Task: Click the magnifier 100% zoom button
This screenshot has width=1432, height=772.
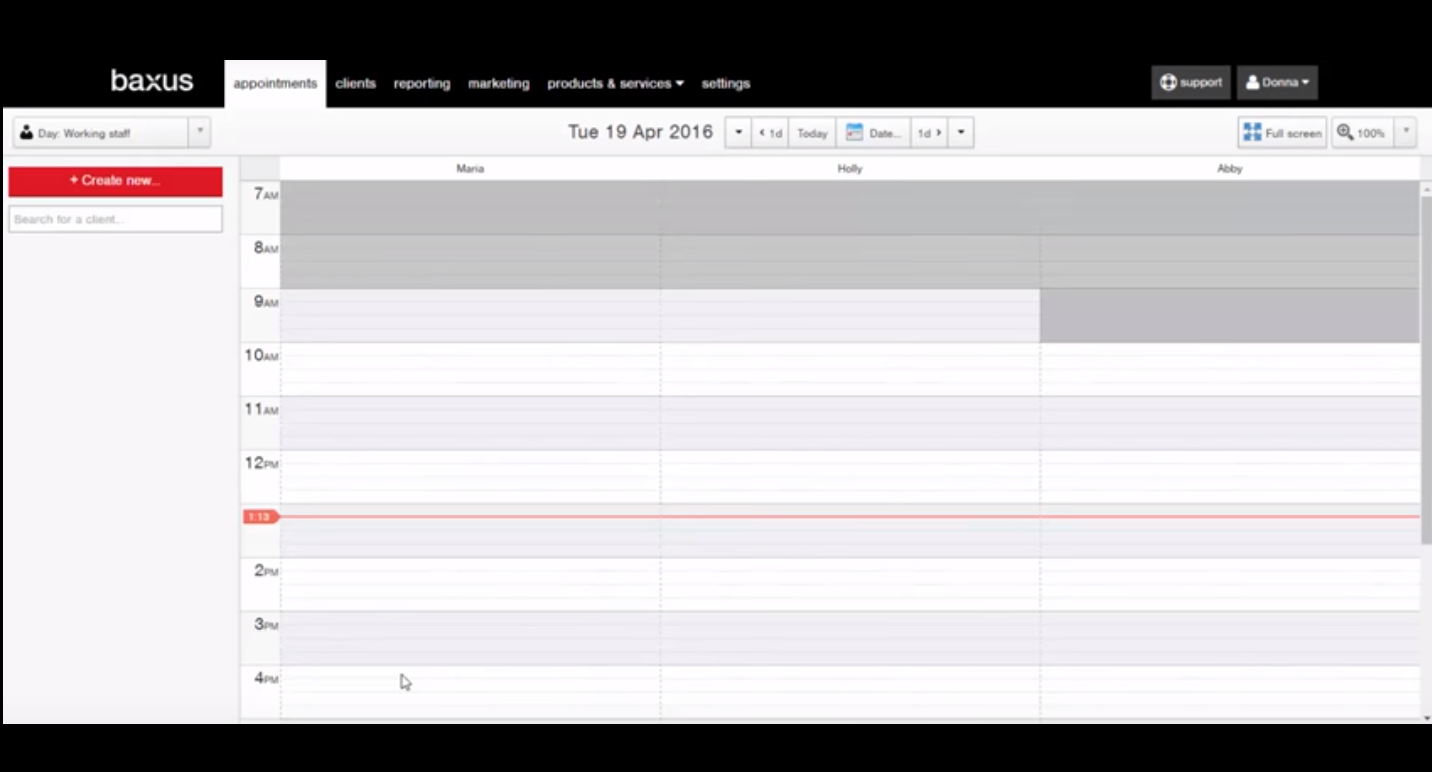Action: [1361, 133]
